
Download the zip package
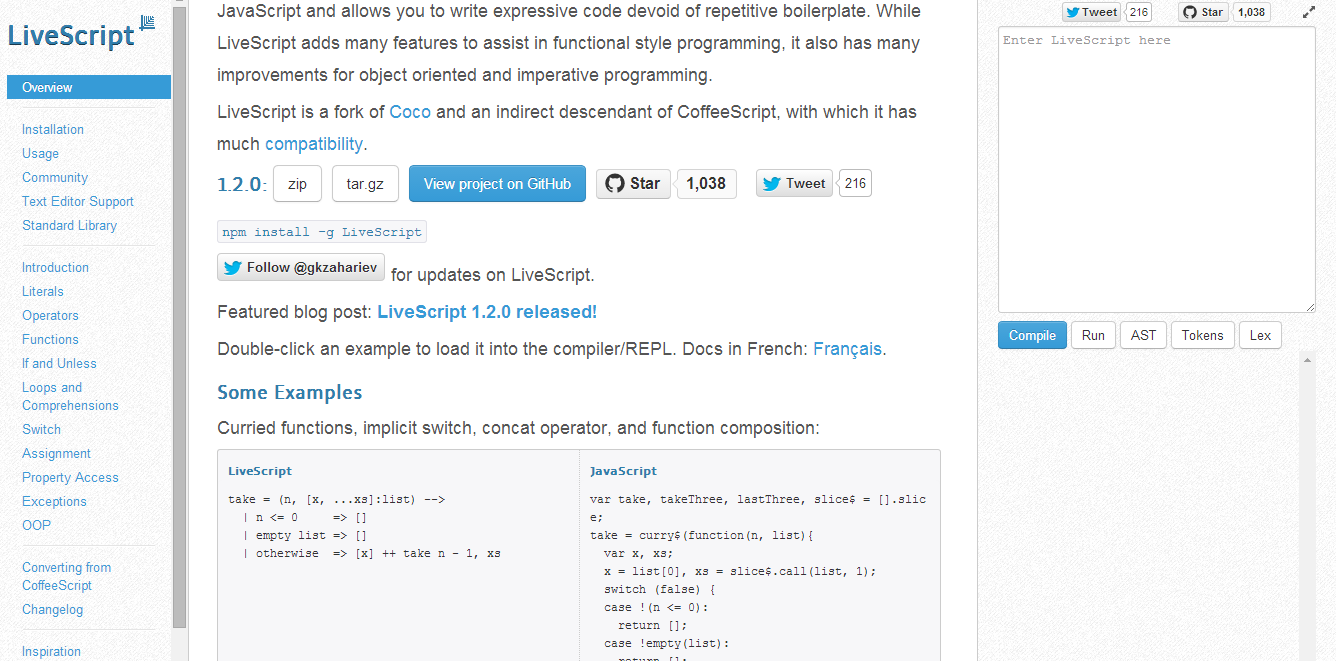click(297, 184)
